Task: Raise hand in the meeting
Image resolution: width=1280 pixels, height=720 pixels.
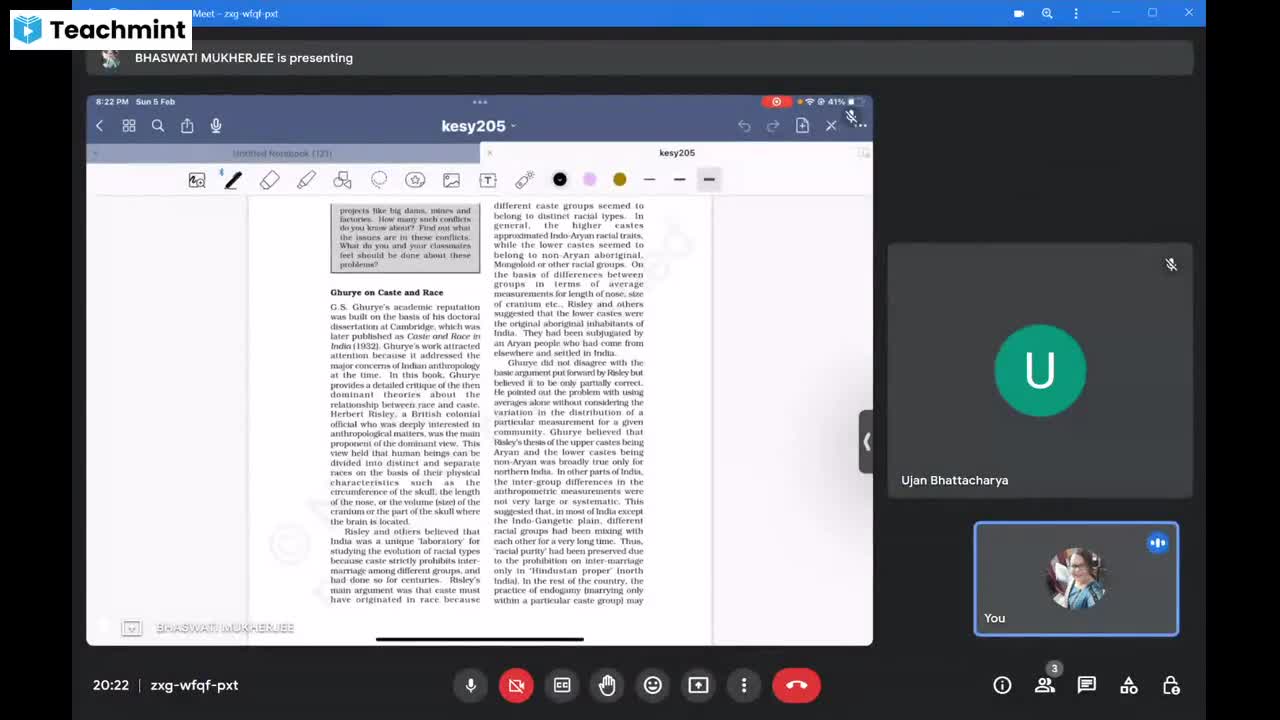Action: [x=607, y=685]
